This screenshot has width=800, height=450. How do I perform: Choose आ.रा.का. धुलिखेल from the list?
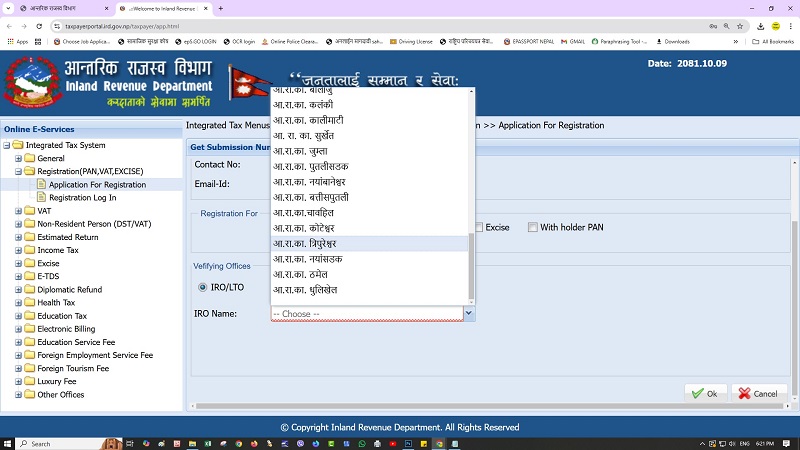pos(369,290)
